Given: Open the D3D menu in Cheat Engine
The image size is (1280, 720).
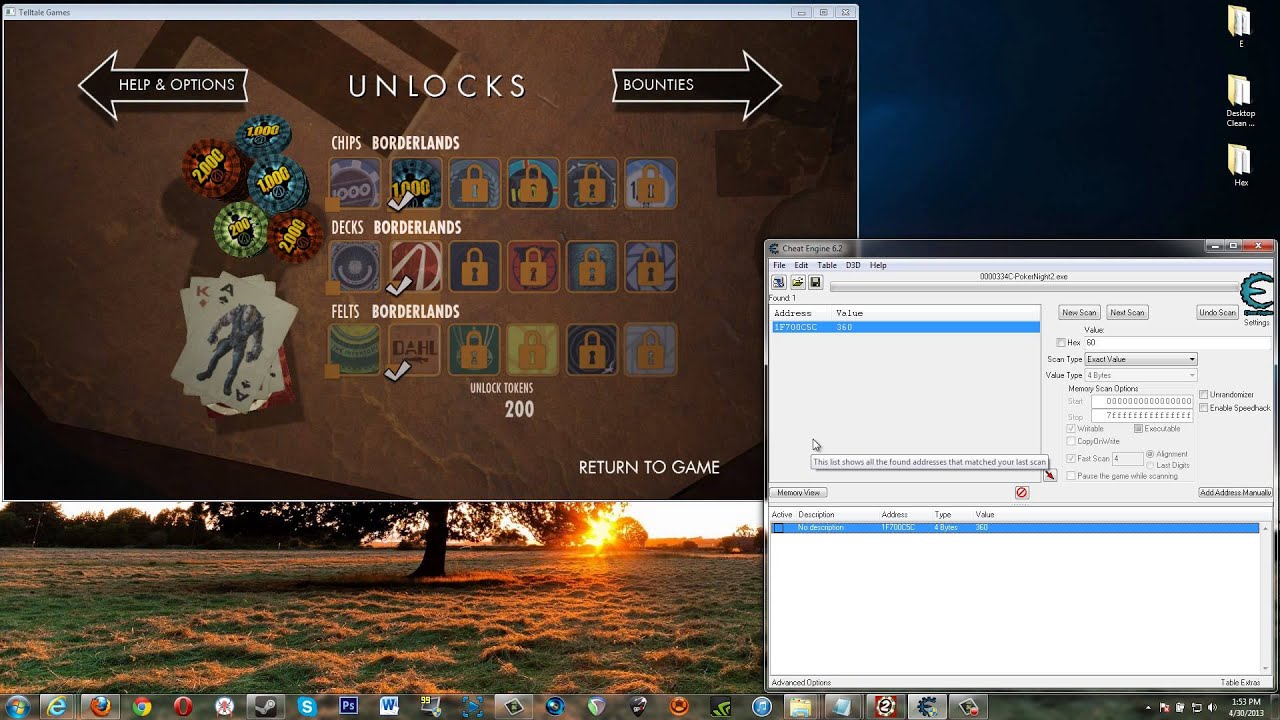Looking at the screenshot, I should tap(853, 265).
